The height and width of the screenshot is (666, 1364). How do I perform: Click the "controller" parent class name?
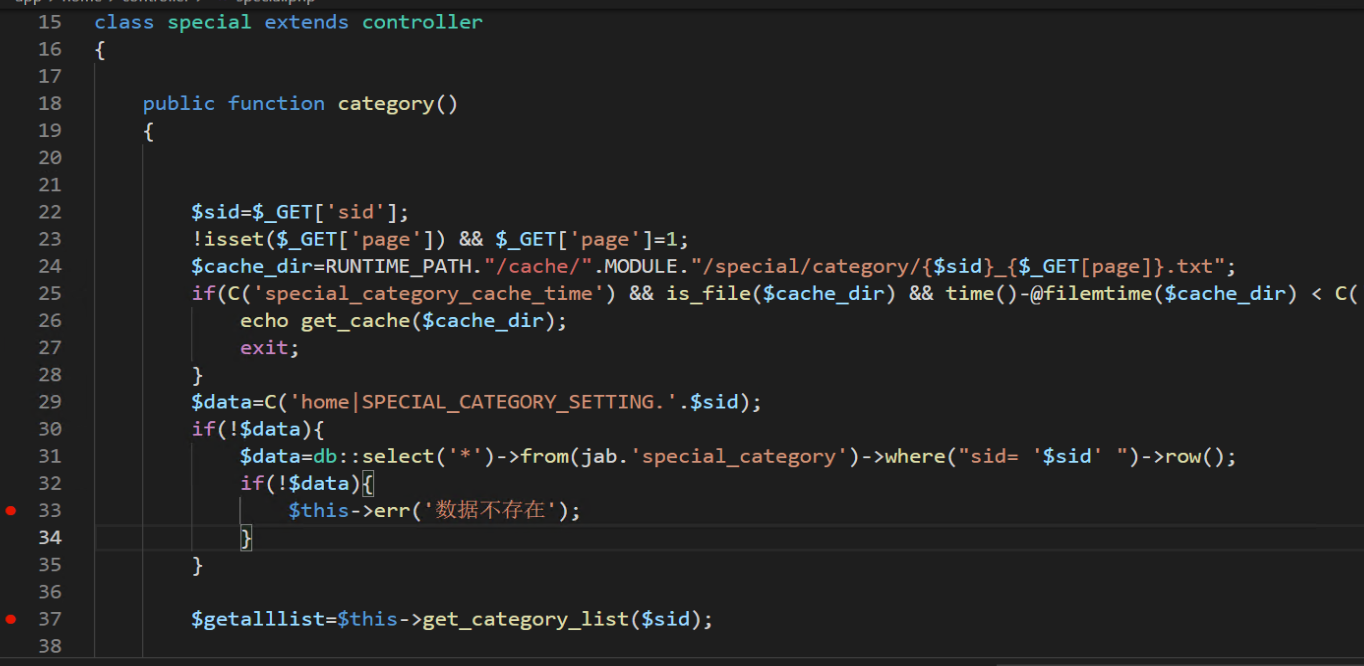coord(422,22)
